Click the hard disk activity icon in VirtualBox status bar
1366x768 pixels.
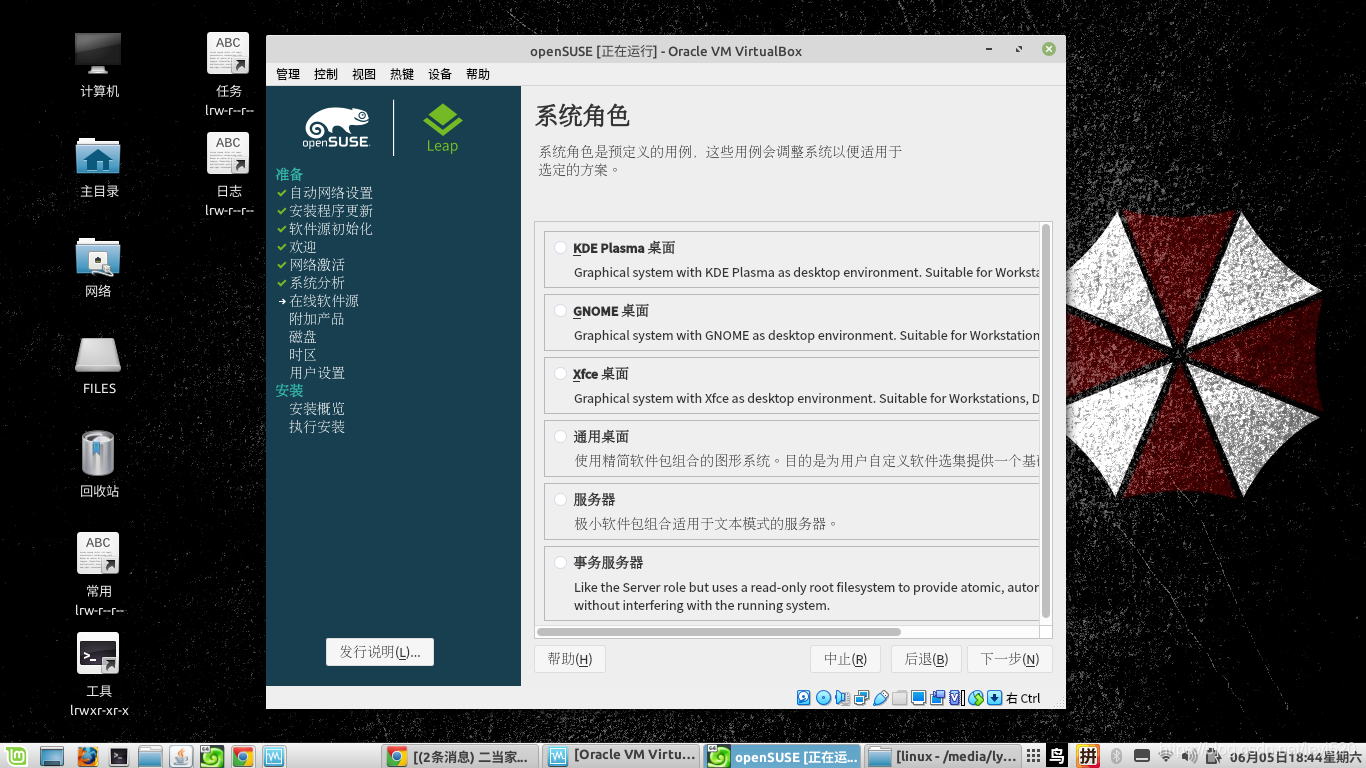tap(804, 698)
